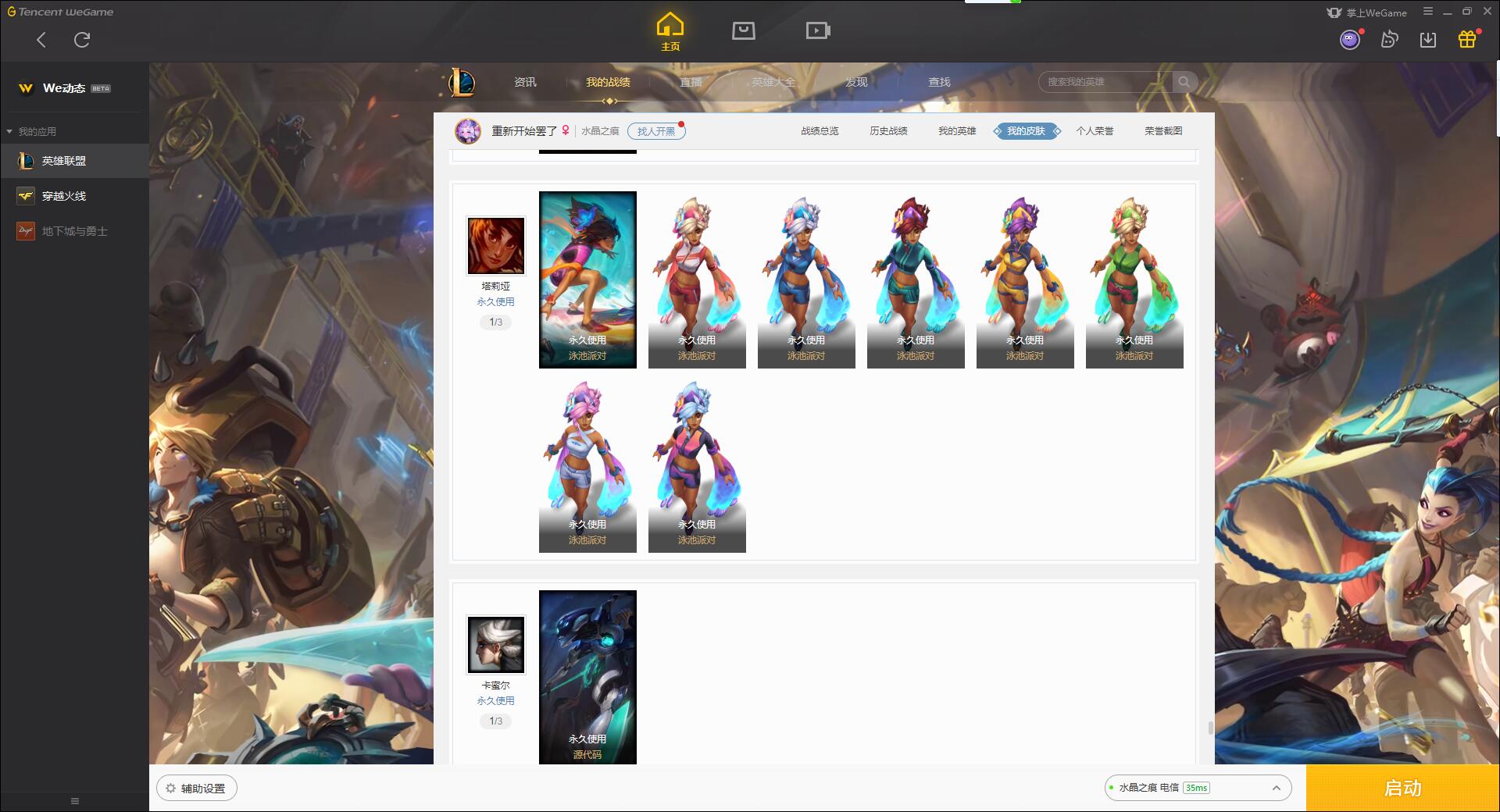Click the Tencent WeGame title logo
Screen dimensions: 1500x812
[x=60, y=12]
